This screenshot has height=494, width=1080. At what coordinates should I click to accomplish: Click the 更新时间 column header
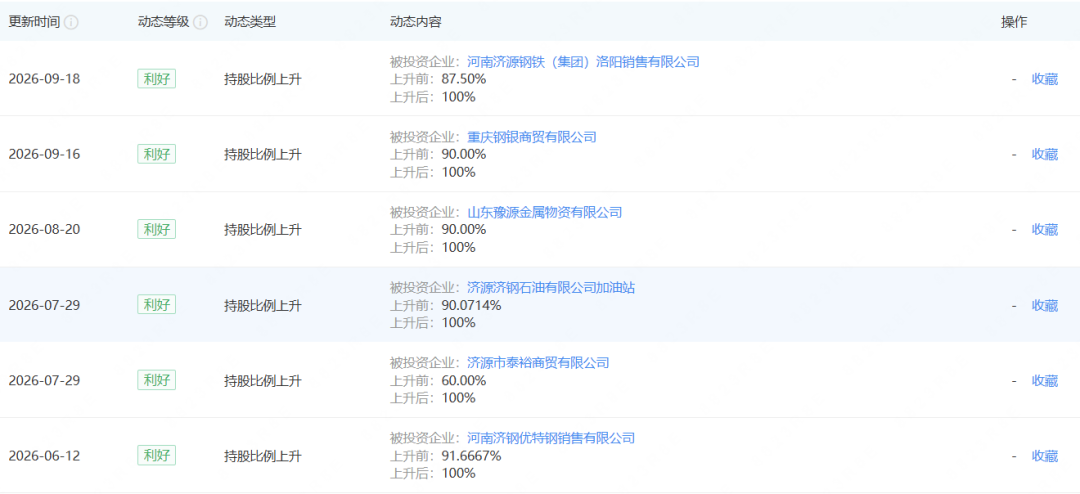click(34, 22)
